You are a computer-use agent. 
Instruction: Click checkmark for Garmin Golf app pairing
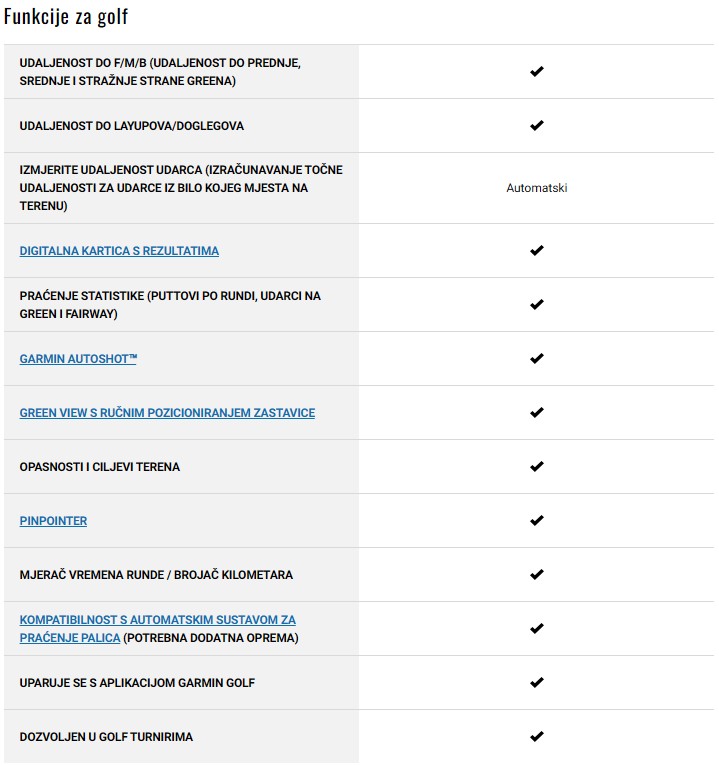point(537,683)
